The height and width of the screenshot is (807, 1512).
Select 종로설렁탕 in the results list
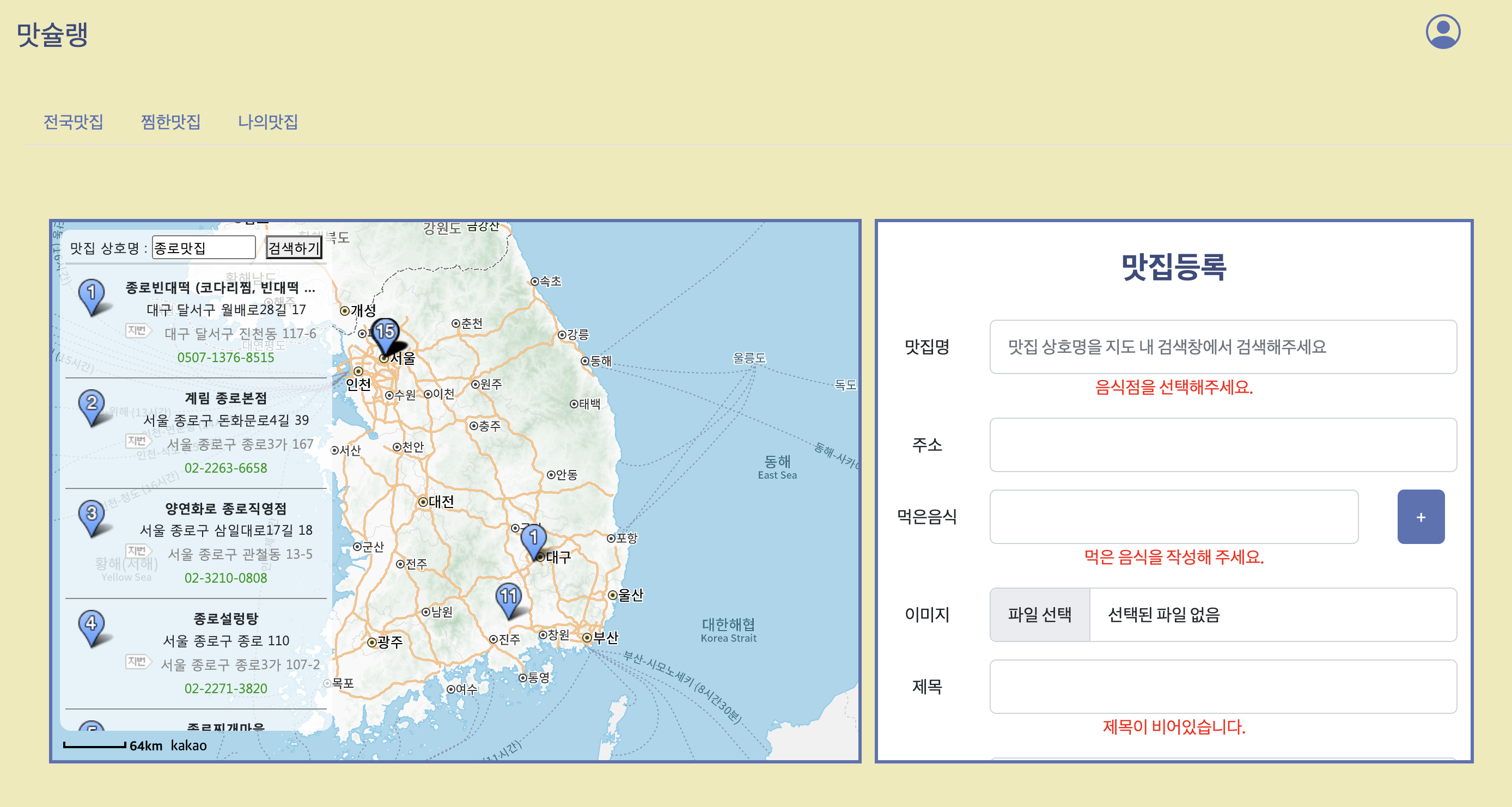click(225, 618)
